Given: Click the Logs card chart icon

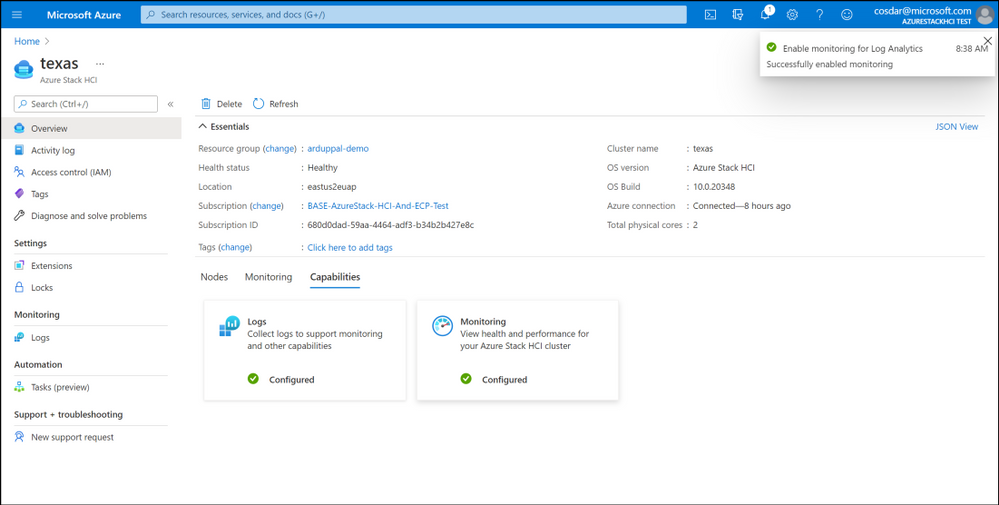Looking at the screenshot, I should click(229, 326).
